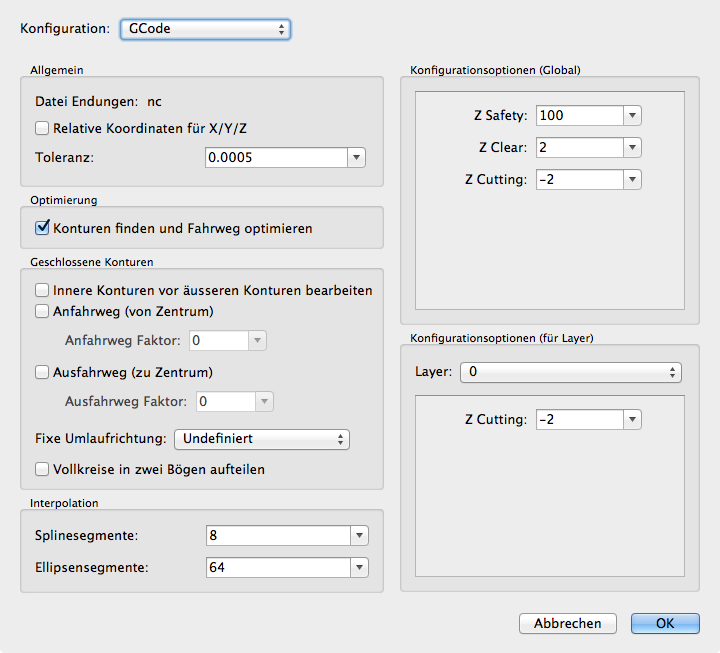Open the Konfiguration GCode dropdown
The height and width of the screenshot is (653, 720).
(205, 29)
